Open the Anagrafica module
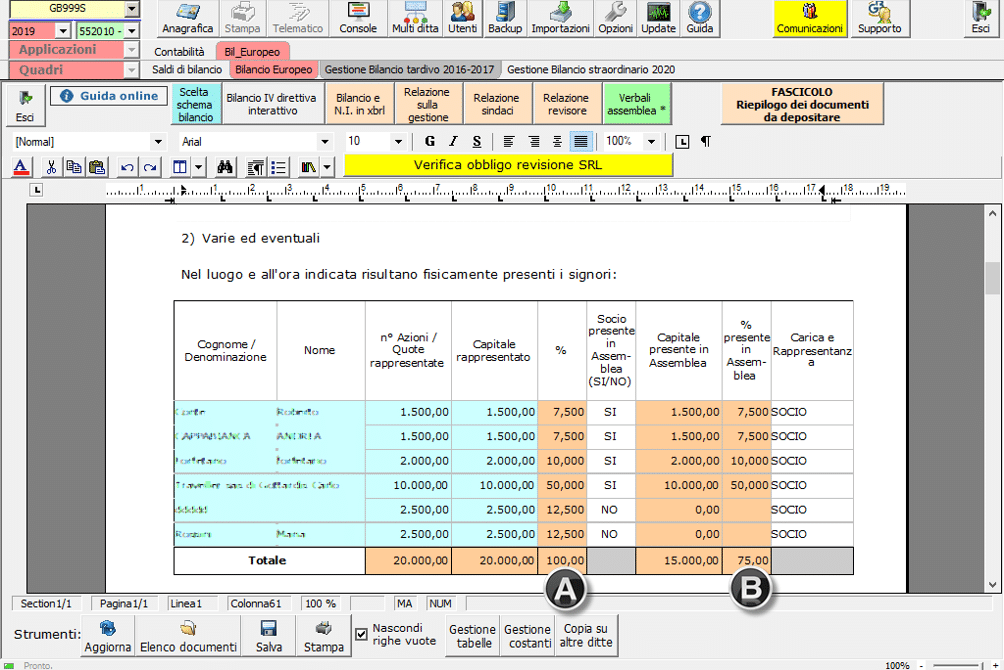 point(187,19)
